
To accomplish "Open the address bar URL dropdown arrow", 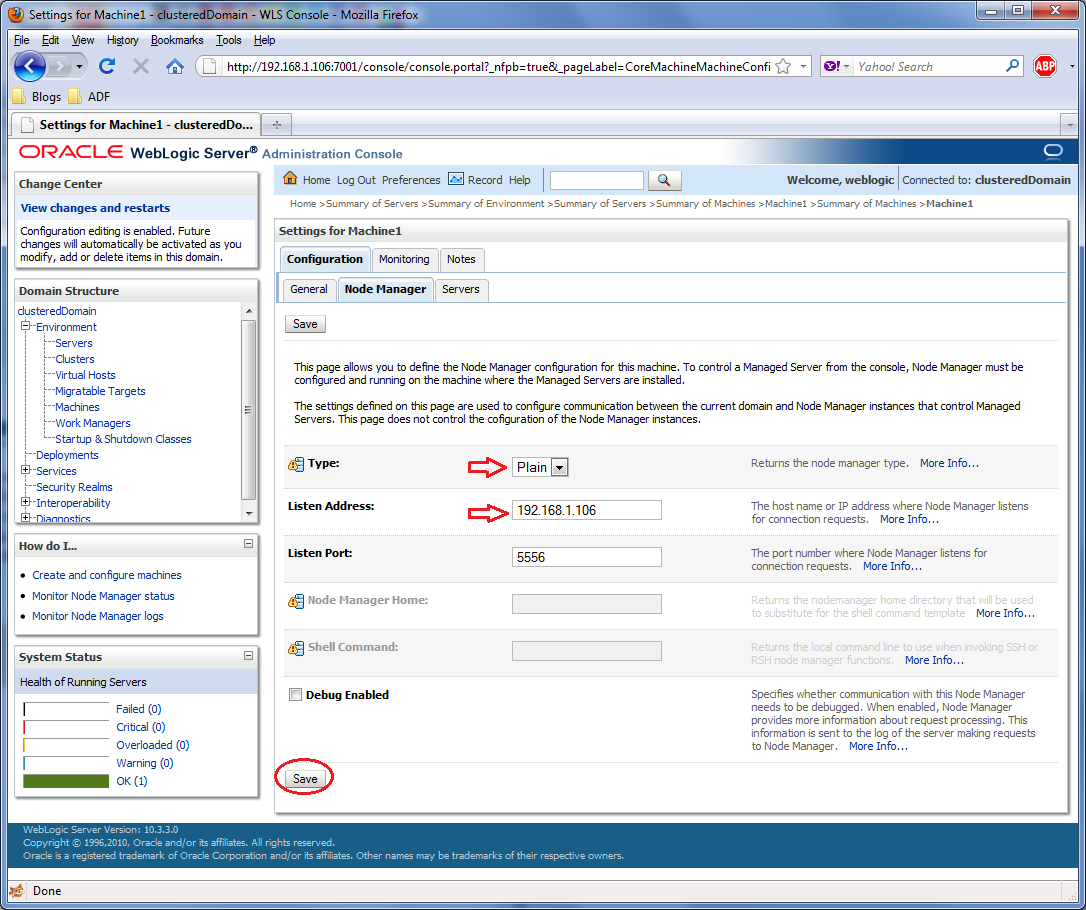I will click(803, 66).
